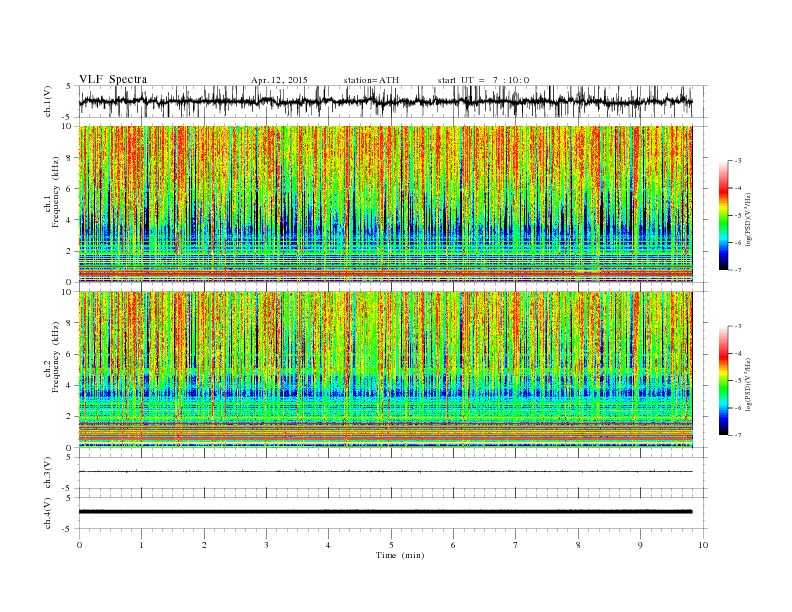Click the "8" tick on the time axis

[578, 545]
